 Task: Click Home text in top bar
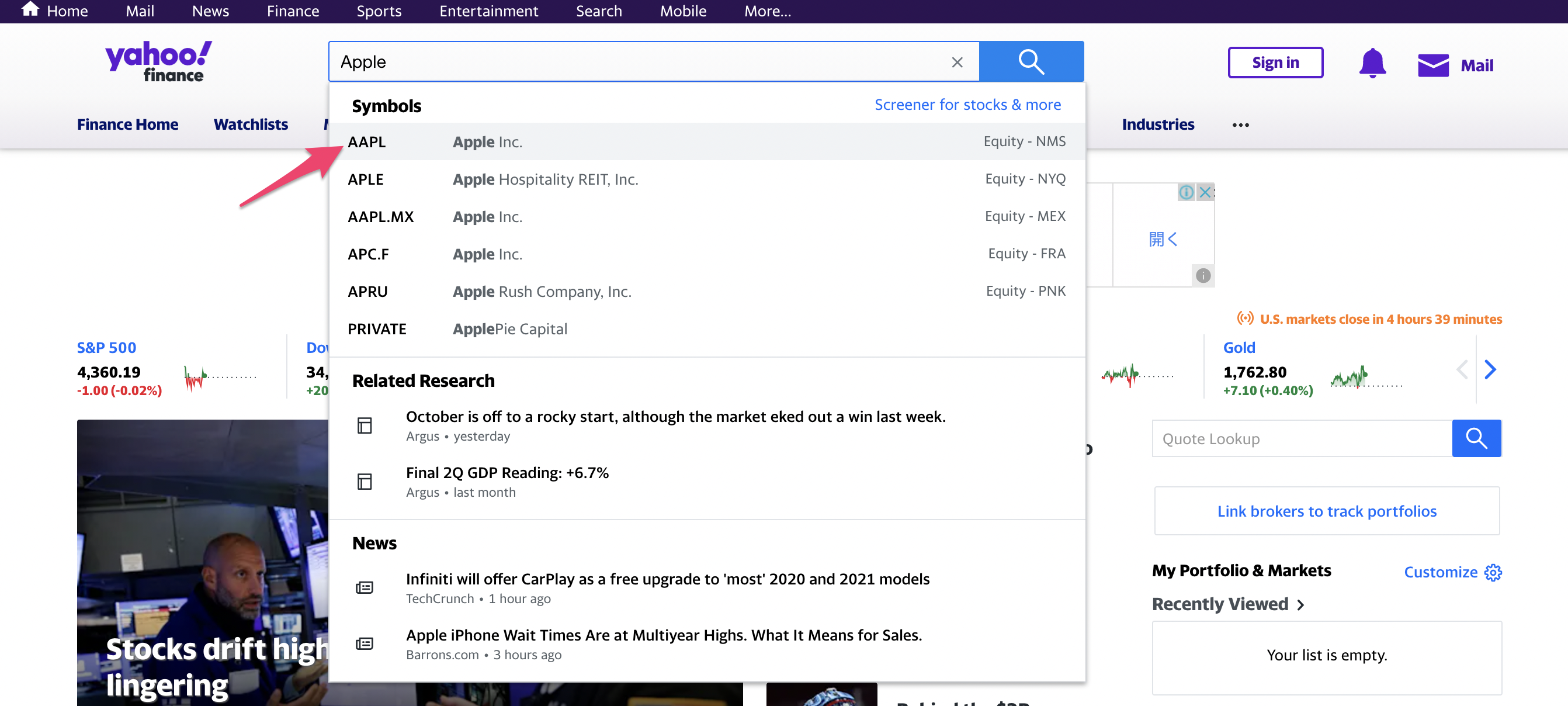pos(67,11)
